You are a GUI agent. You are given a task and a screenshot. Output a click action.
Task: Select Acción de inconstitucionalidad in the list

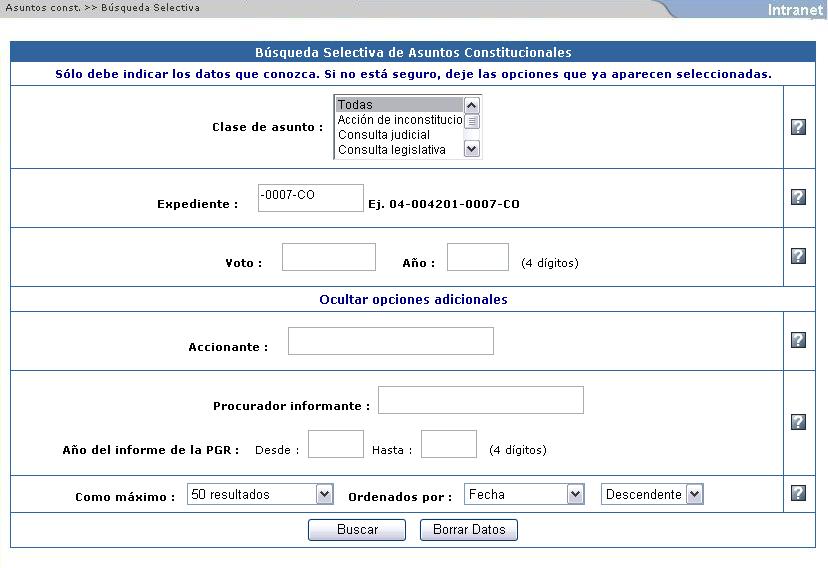point(399,120)
